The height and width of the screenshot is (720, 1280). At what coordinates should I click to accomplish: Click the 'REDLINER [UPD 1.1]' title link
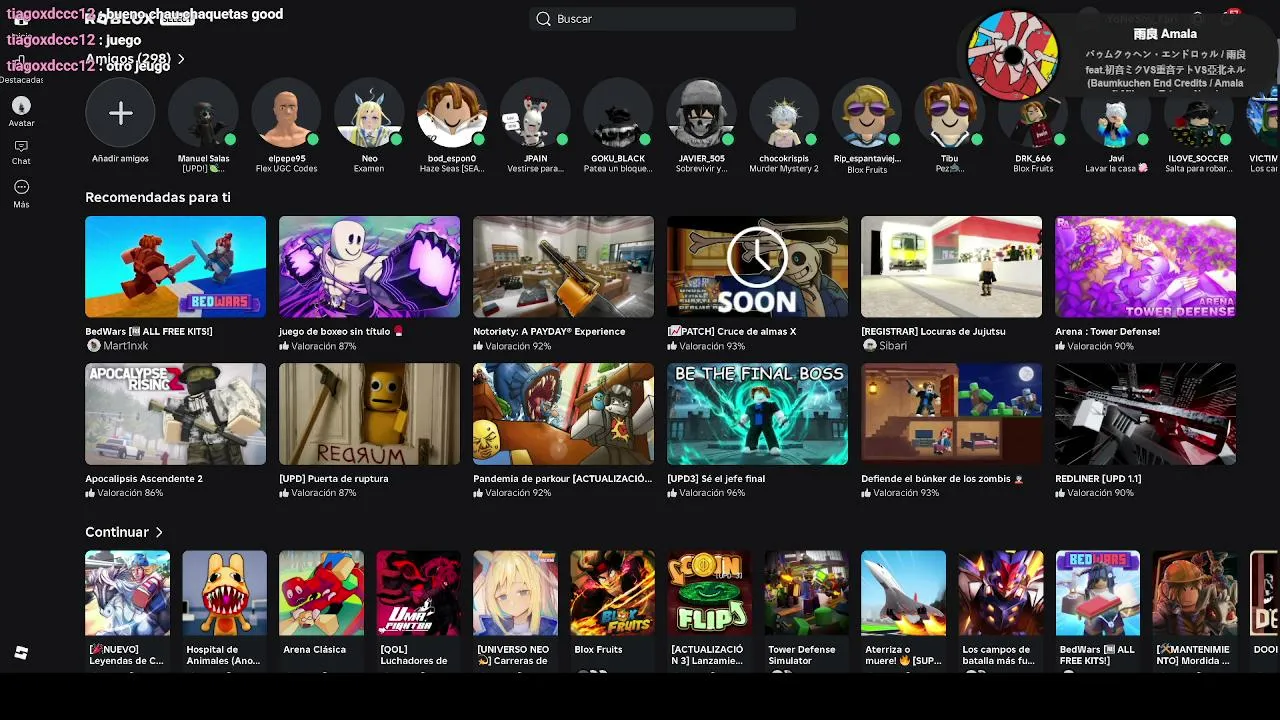(x=1098, y=479)
